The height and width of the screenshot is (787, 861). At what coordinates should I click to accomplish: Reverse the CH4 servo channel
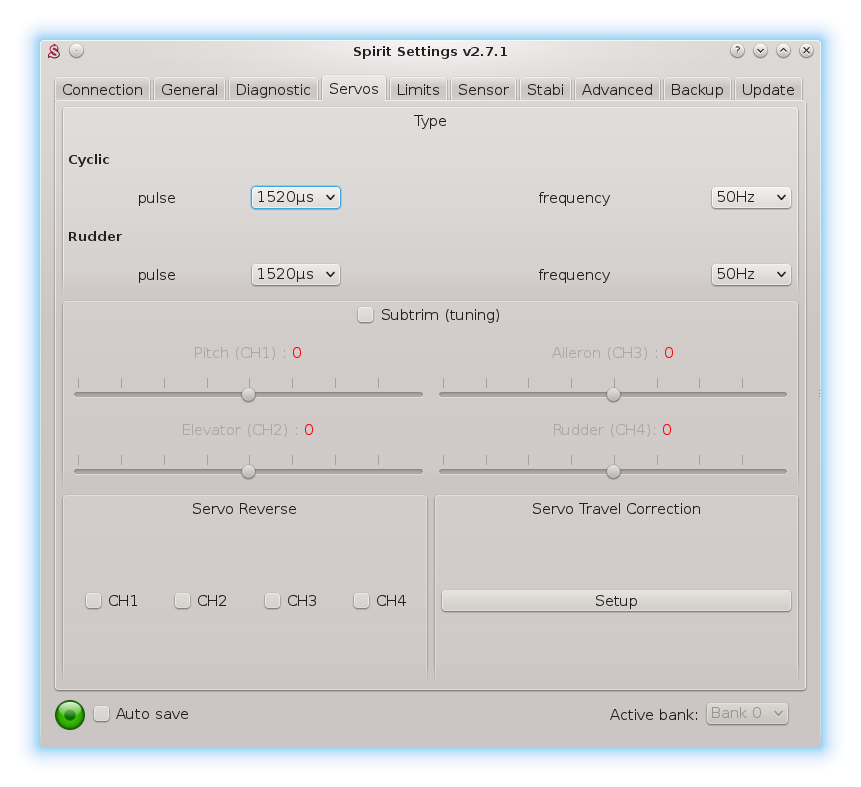[362, 601]
